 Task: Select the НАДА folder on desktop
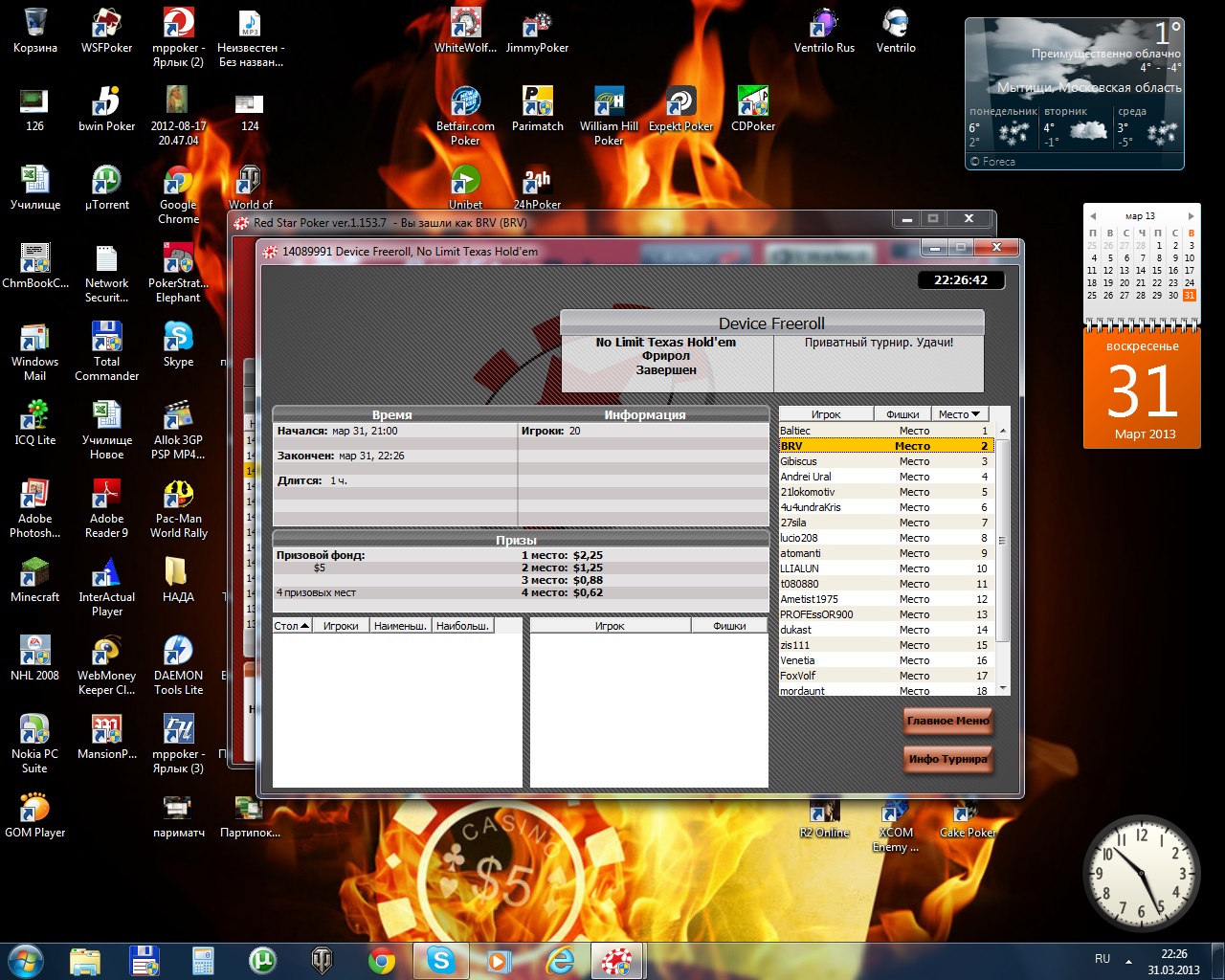pyautogui.click(x=178, y=580)
